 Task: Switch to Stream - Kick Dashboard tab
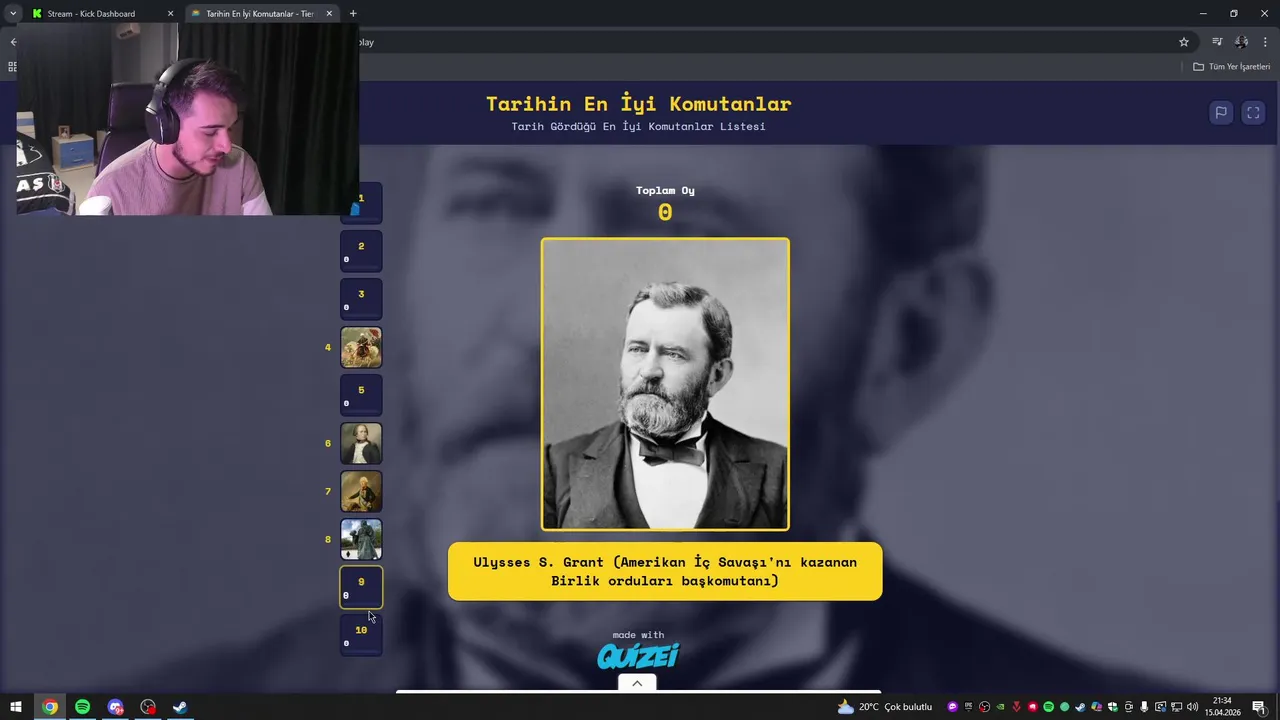[x=100, y=14]
